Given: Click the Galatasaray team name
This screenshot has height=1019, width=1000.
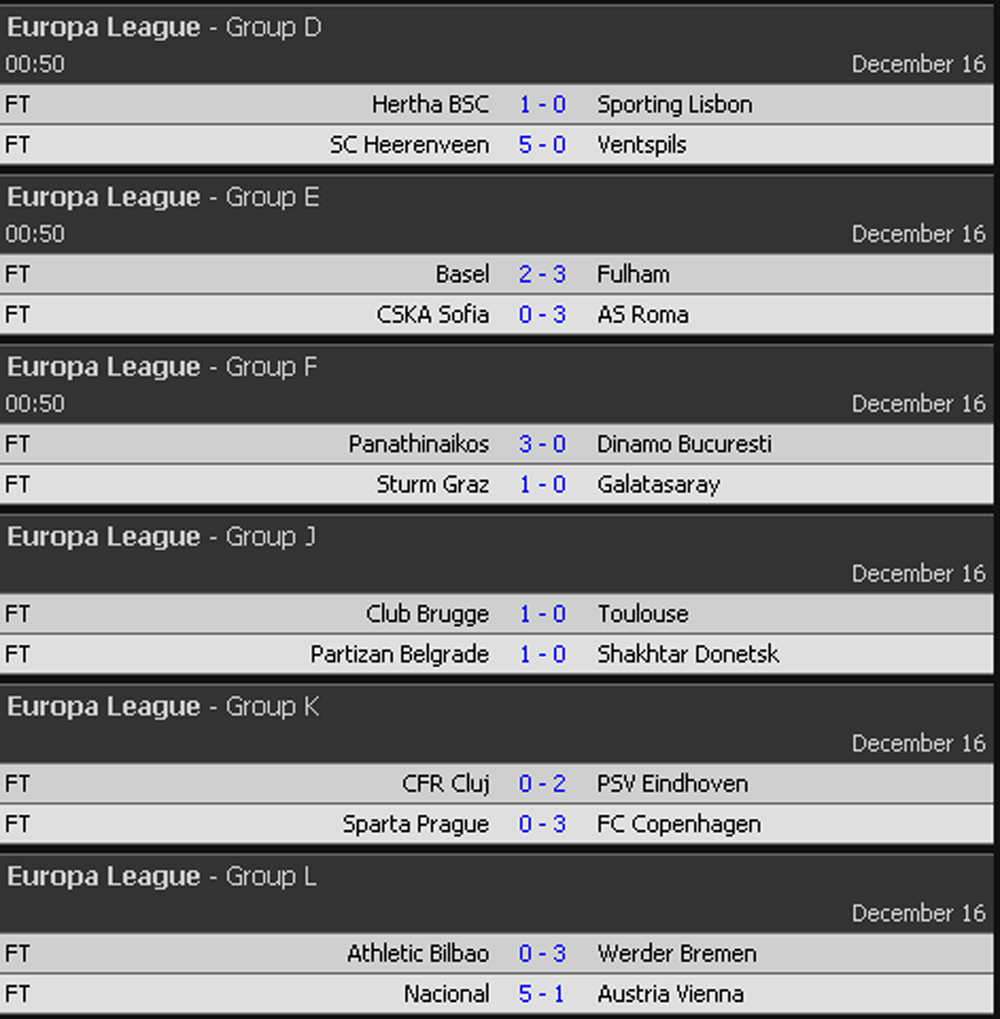Looking at the screenshot, I should [658, 485].
